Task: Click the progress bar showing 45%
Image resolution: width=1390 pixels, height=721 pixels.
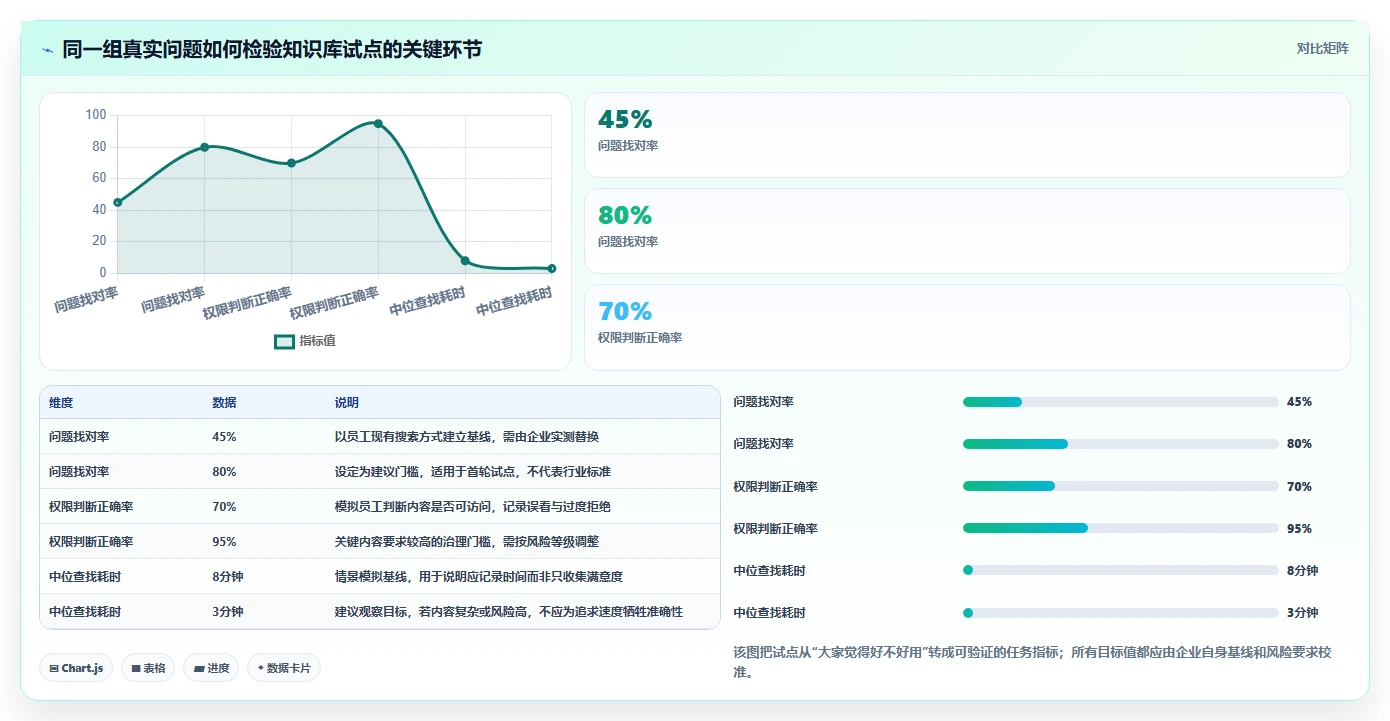Action: click(x=1120, y=402)
